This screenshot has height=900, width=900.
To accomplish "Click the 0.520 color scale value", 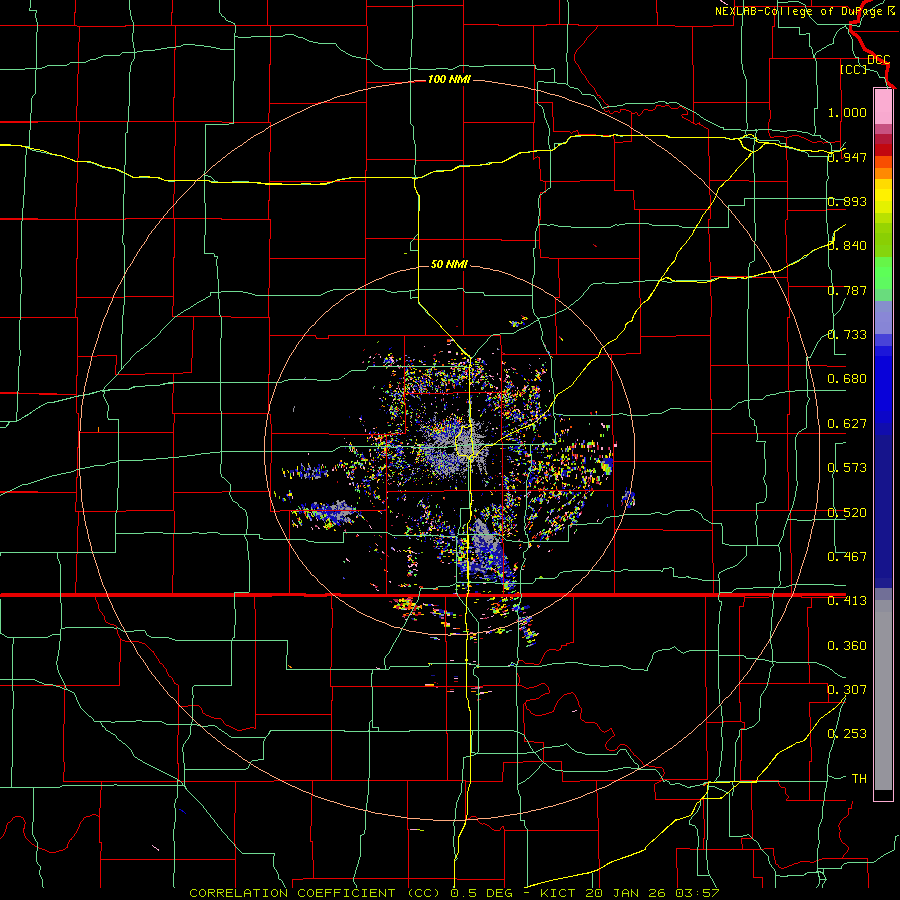I will coord(847,513).
